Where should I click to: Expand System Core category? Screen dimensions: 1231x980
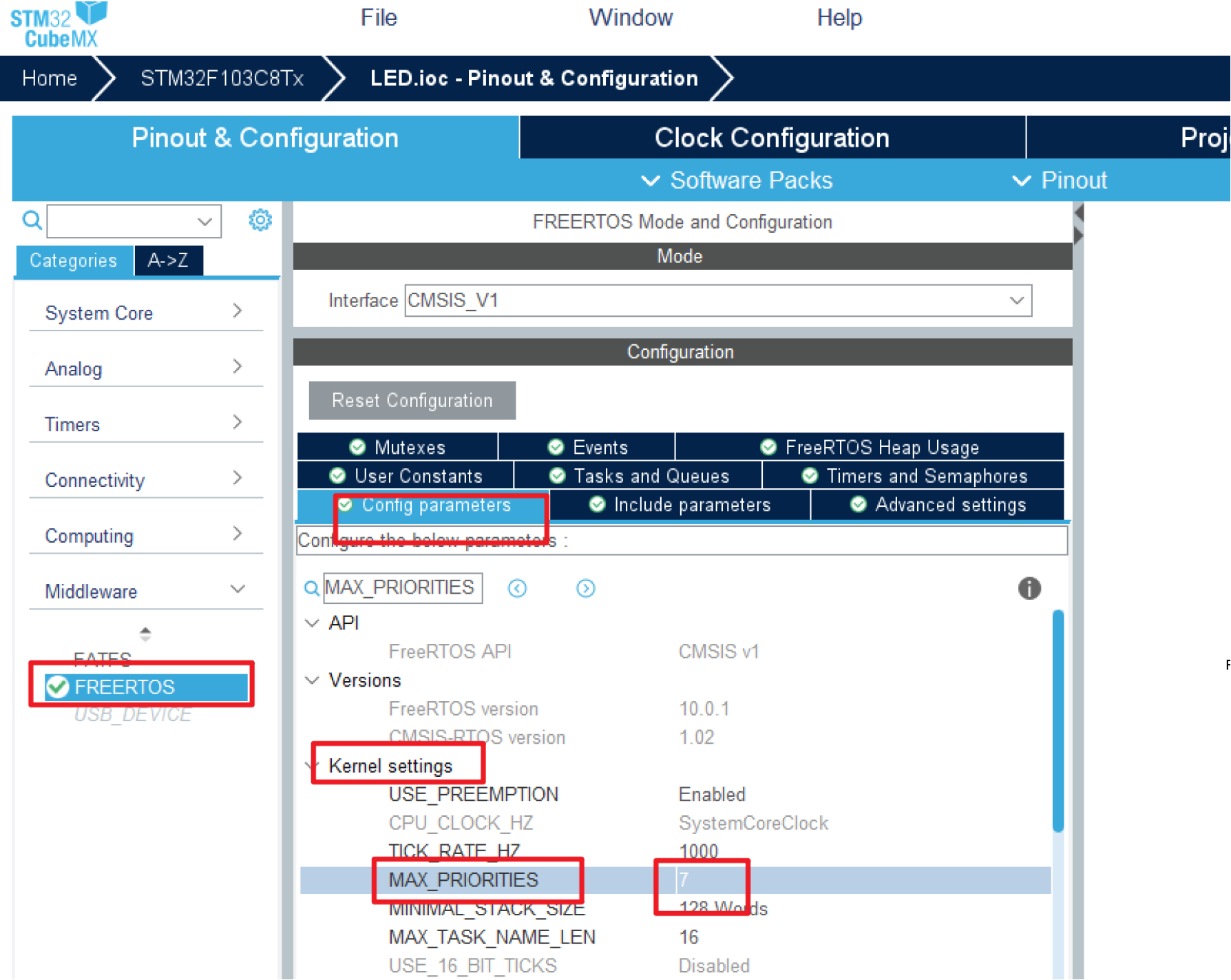(145, 313)
